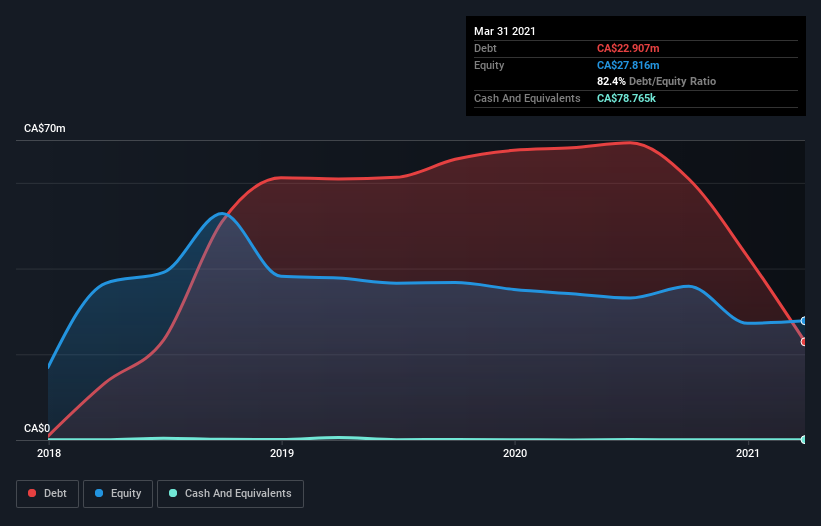Toggle the Equity legend button
Screen dimensions: 821x526
(118, 494)
